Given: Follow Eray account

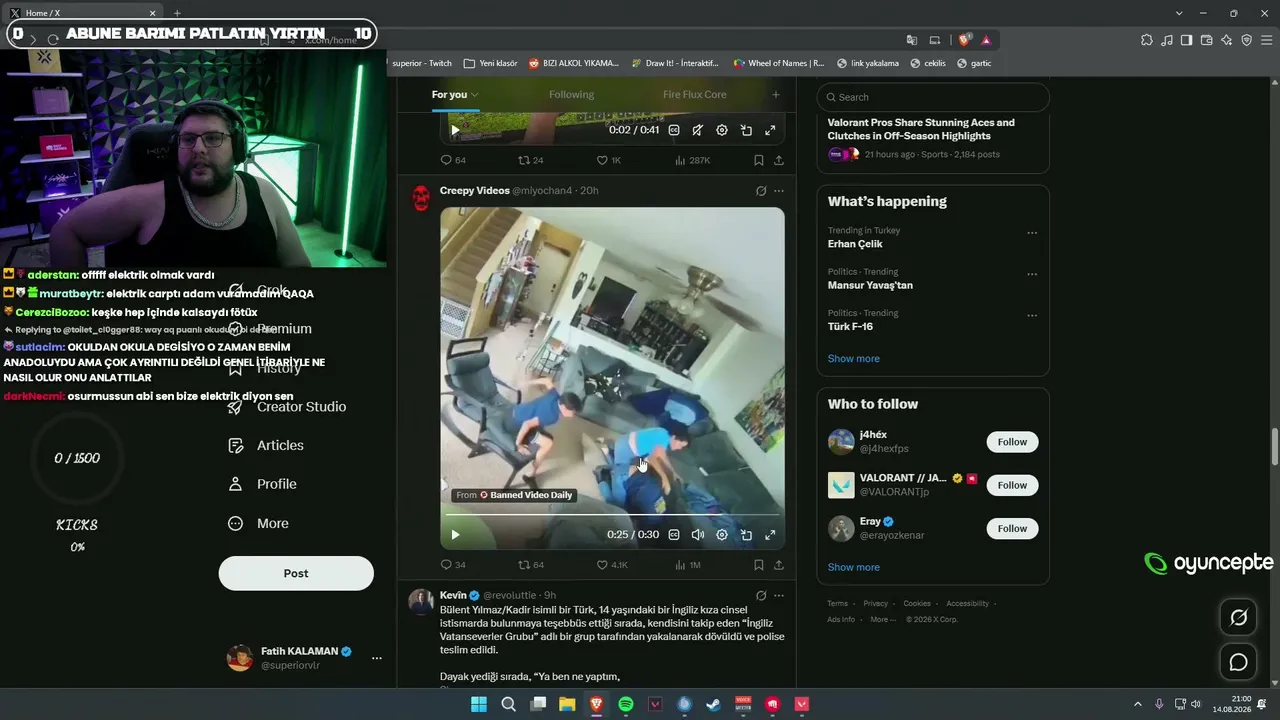Looking at the screenshot, I should 1012,528.
